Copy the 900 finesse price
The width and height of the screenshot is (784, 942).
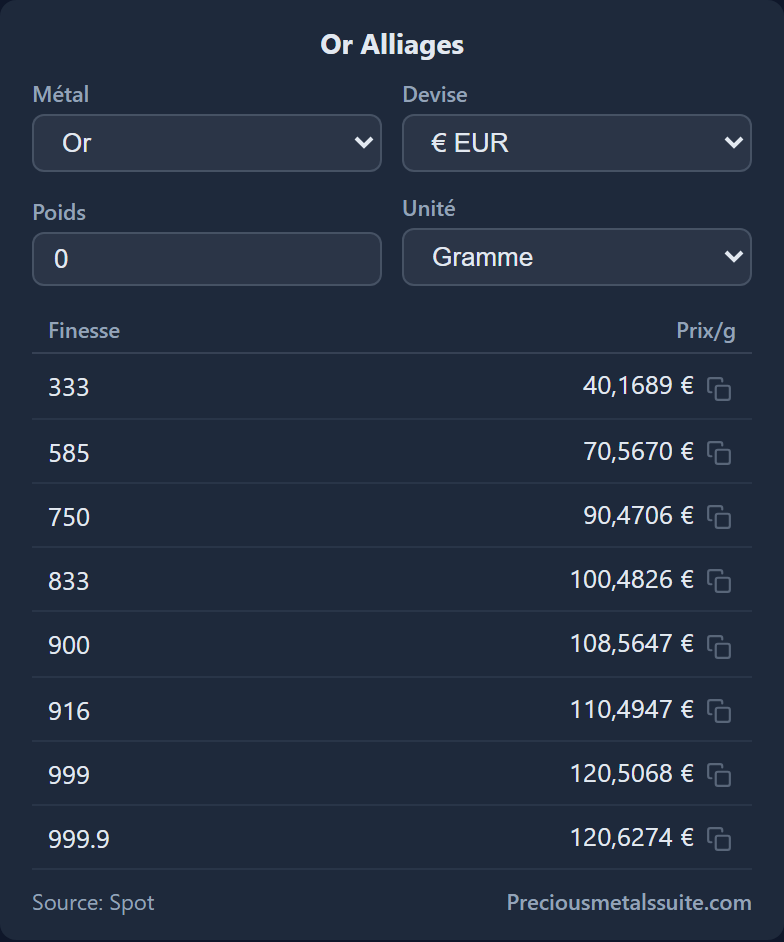(719, 646)
